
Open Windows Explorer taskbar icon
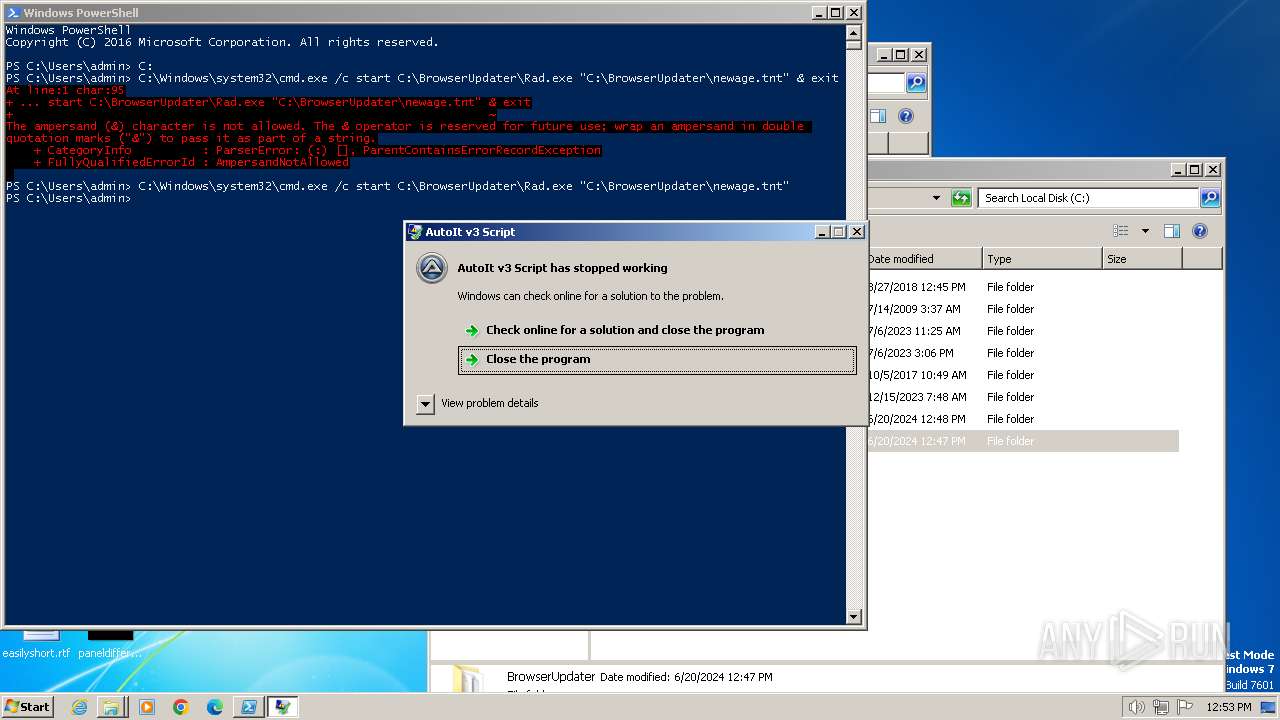[x=110, y=707]
